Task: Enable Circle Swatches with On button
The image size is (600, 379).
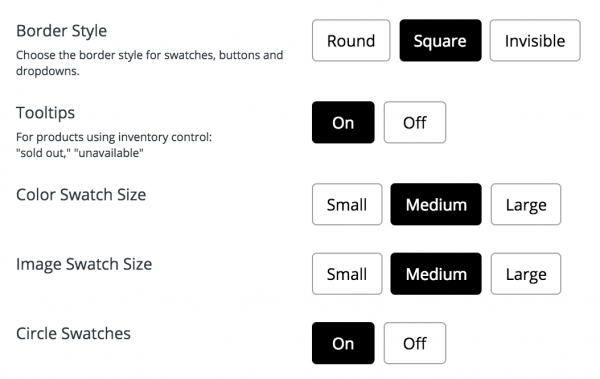Action: coord(343,343)
